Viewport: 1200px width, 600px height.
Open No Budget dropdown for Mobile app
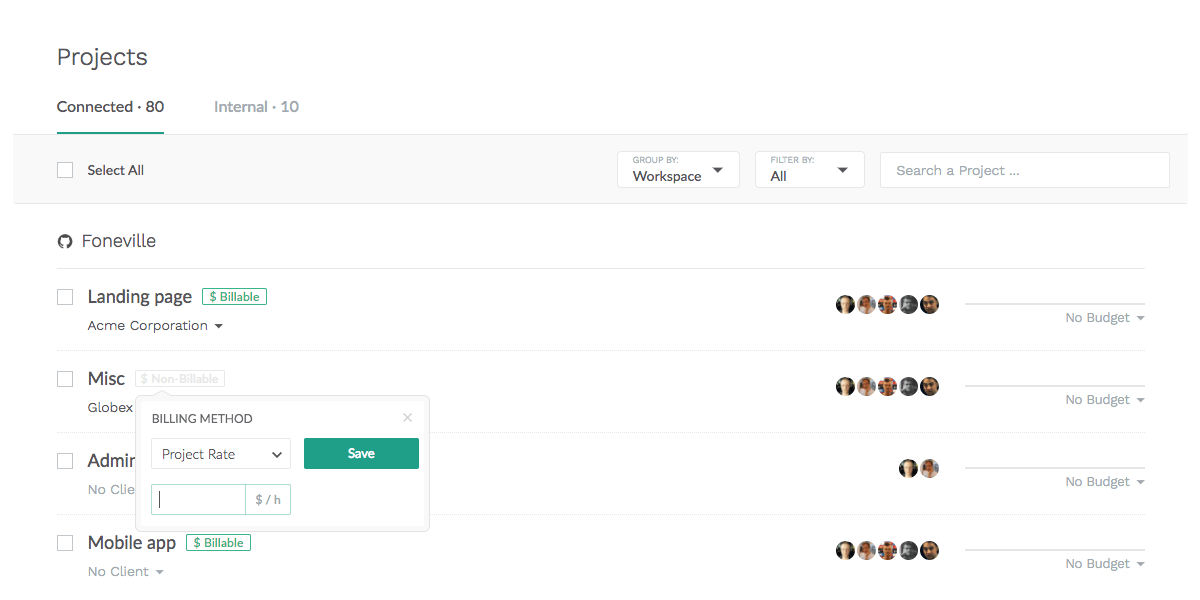pyautogui.click(x=1104, y=564)
